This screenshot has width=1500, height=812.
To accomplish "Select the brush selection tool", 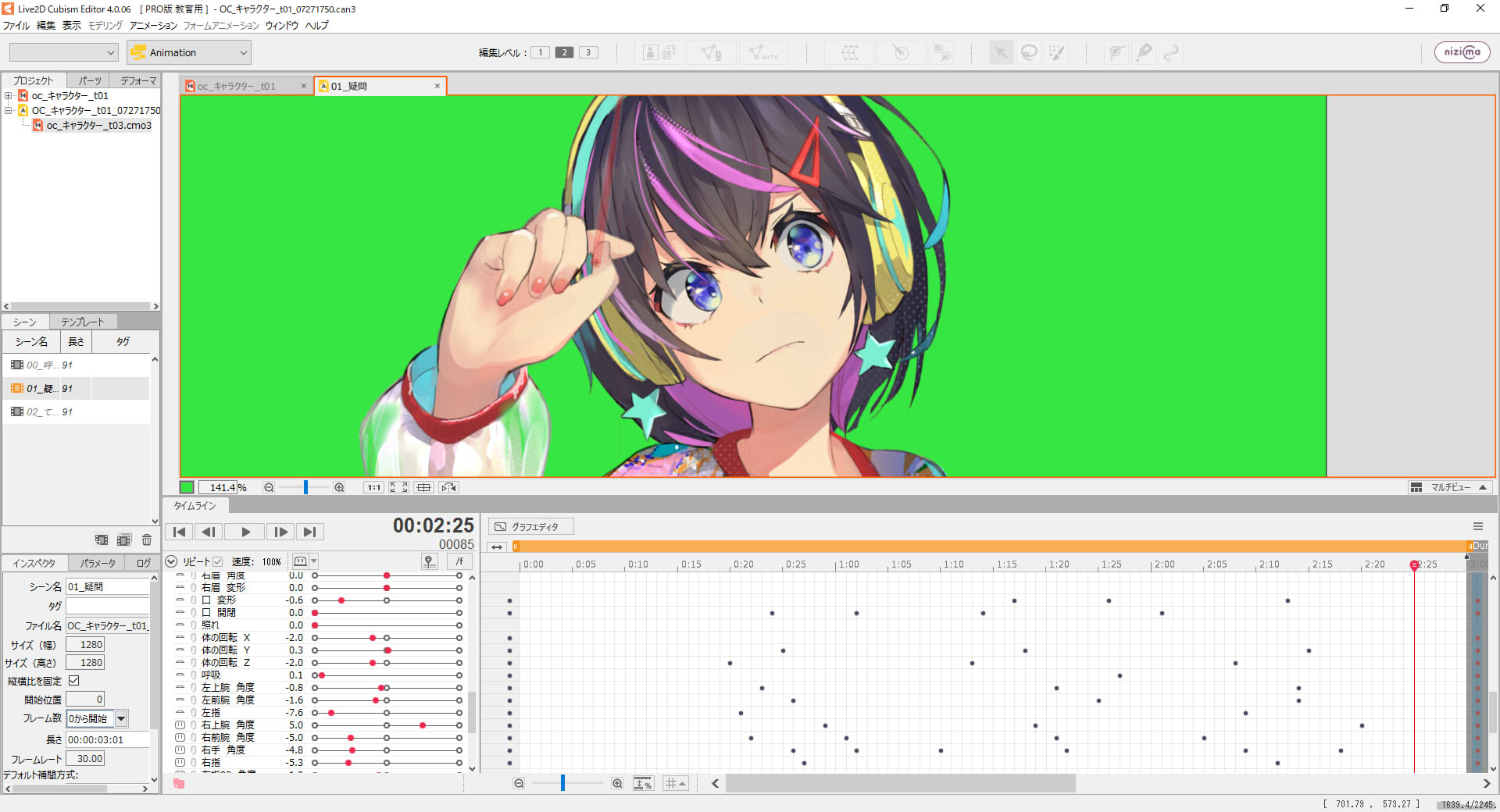I will 1057,52.
